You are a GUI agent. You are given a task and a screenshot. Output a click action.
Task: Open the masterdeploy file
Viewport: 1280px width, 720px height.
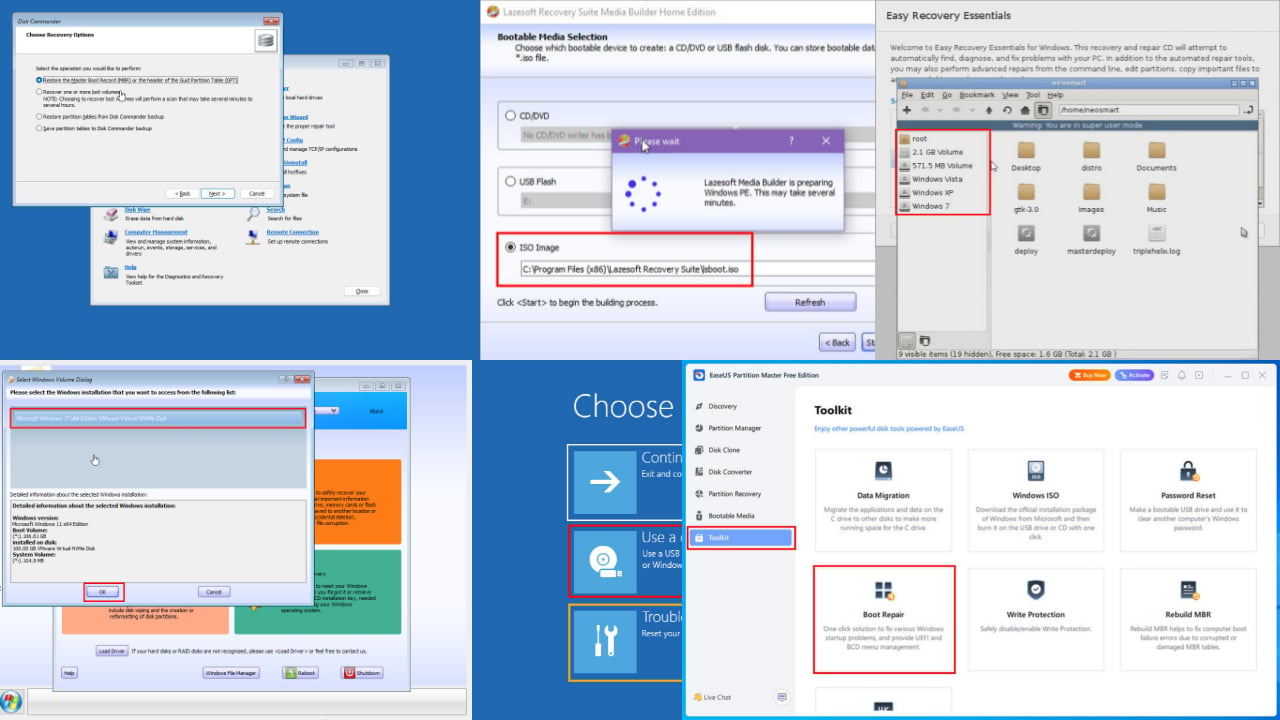[1091, 239]
